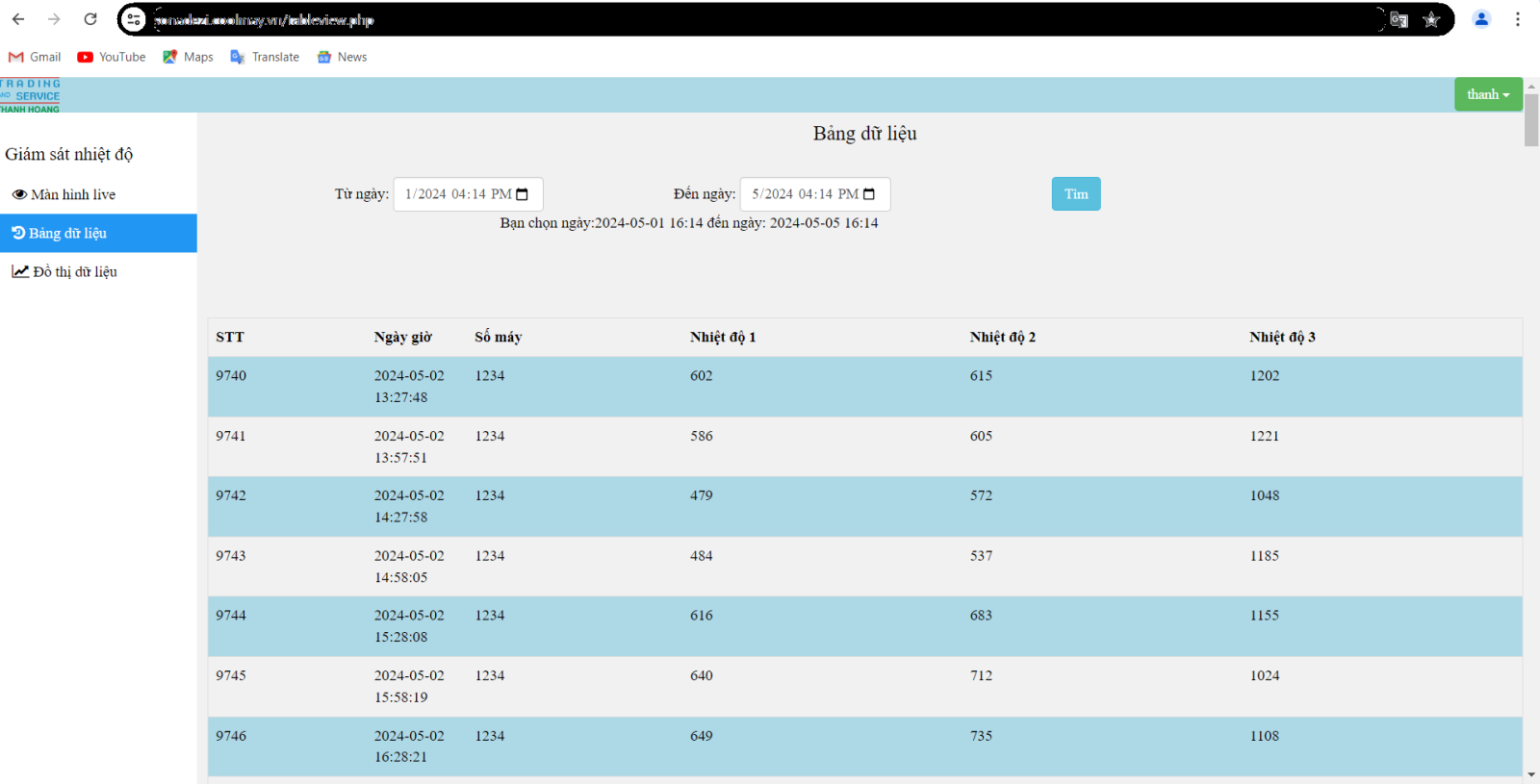Open the Gmail bookmark
Screen dimensions: 1540x784
coord(35,57)
